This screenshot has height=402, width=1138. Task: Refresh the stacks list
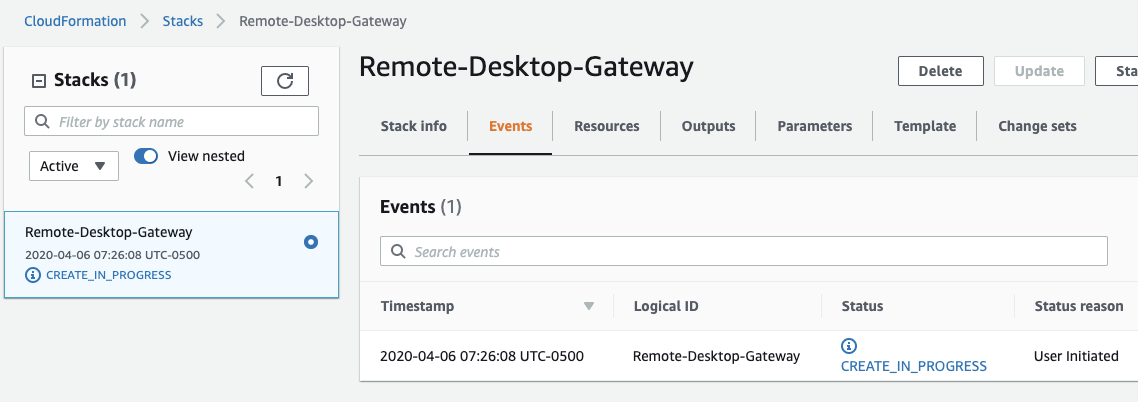point(284,81)
